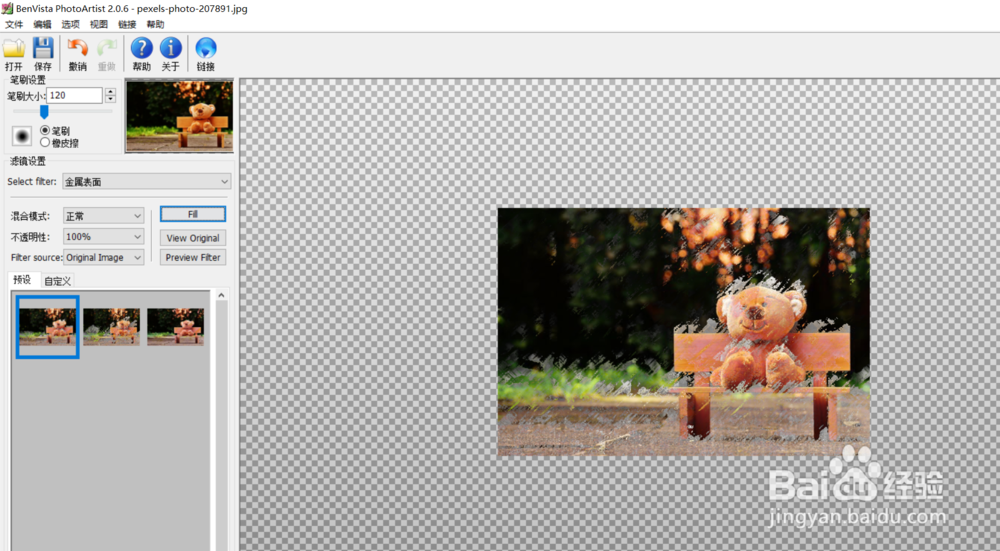Click the Fill button
The height and width of the screenshot is (551, 1000).
193,214
